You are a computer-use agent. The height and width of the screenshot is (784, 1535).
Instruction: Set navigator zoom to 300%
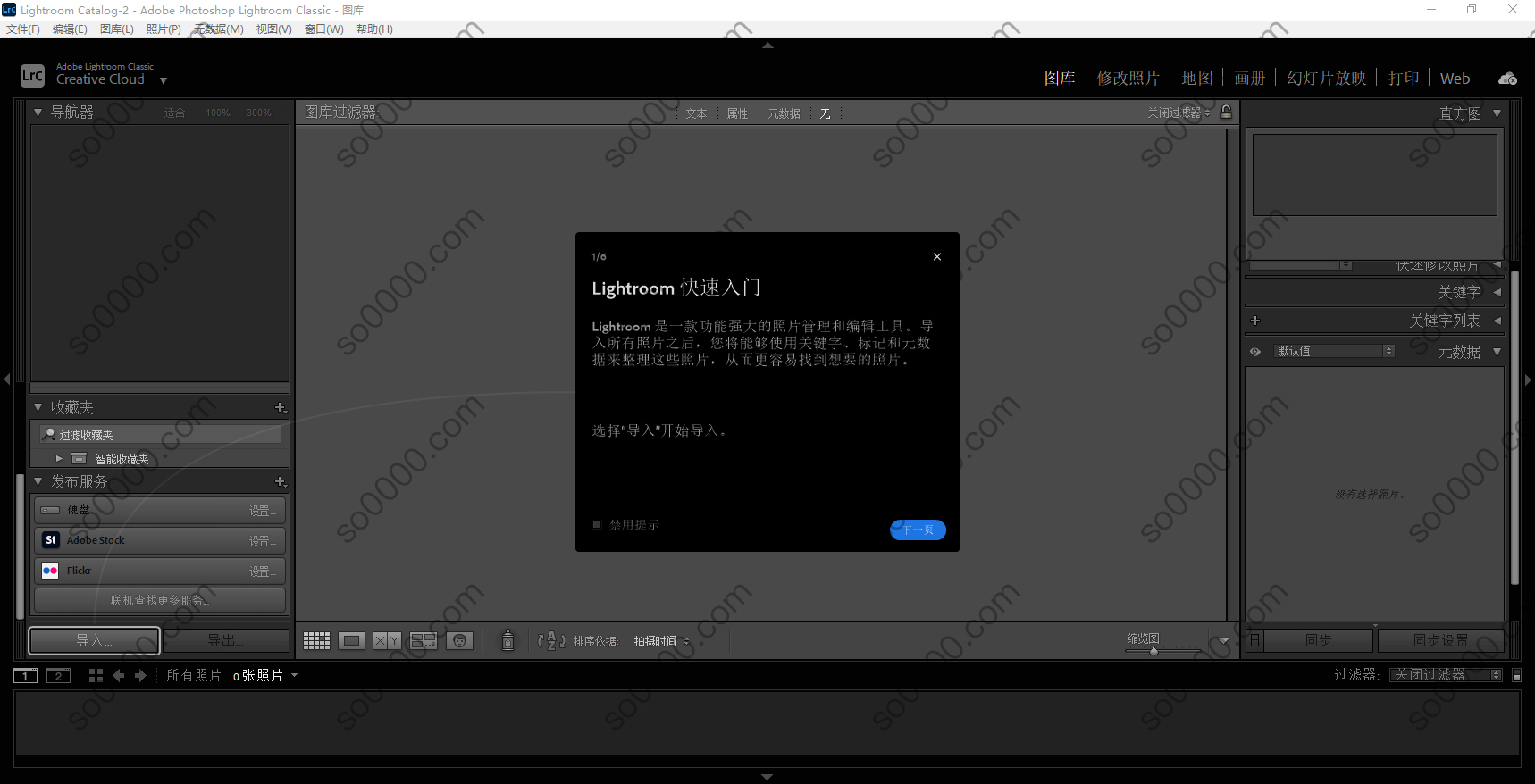pos(259,113)
